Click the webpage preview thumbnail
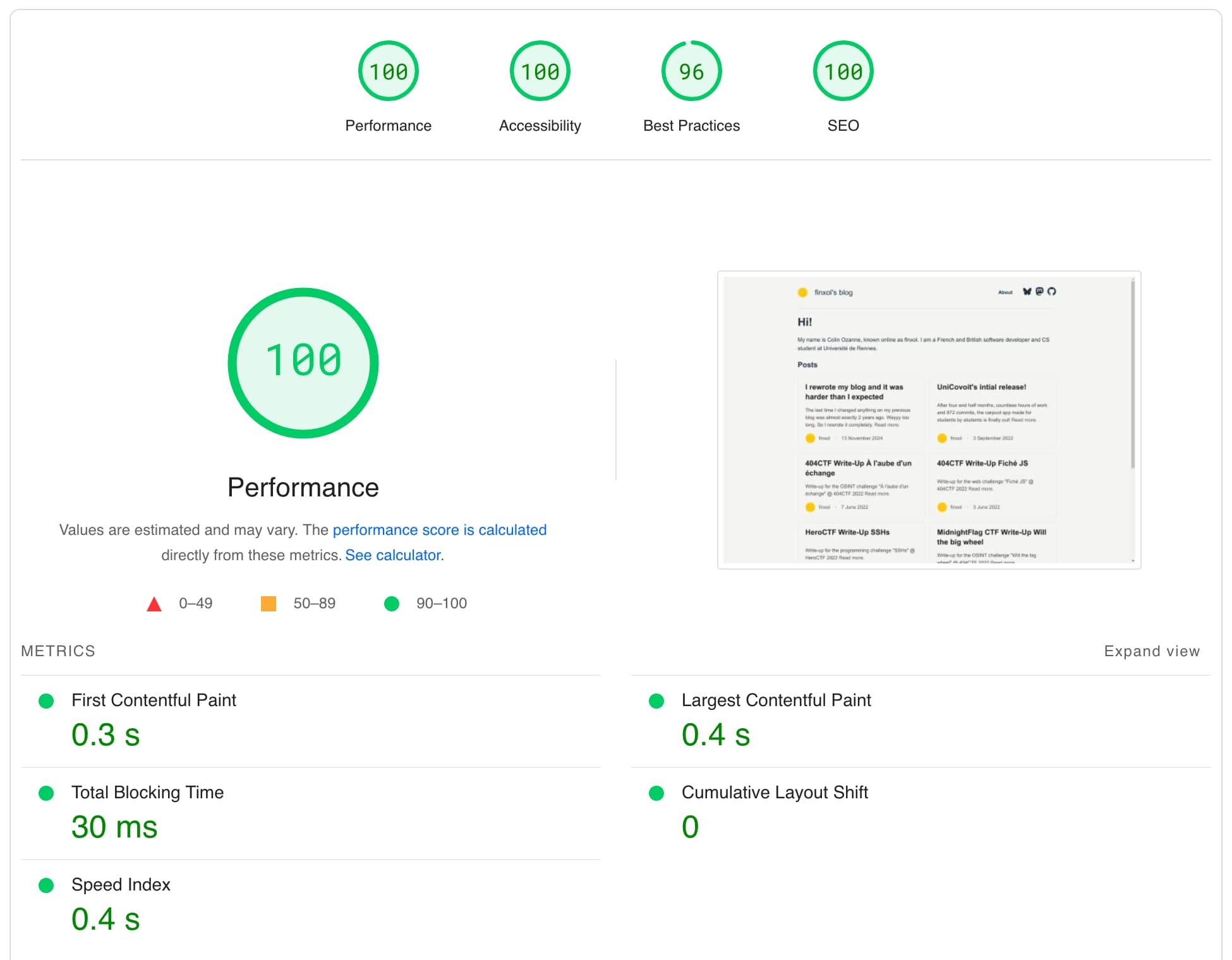This screenshot has height=960, width=1232. (x=929, y=420)
